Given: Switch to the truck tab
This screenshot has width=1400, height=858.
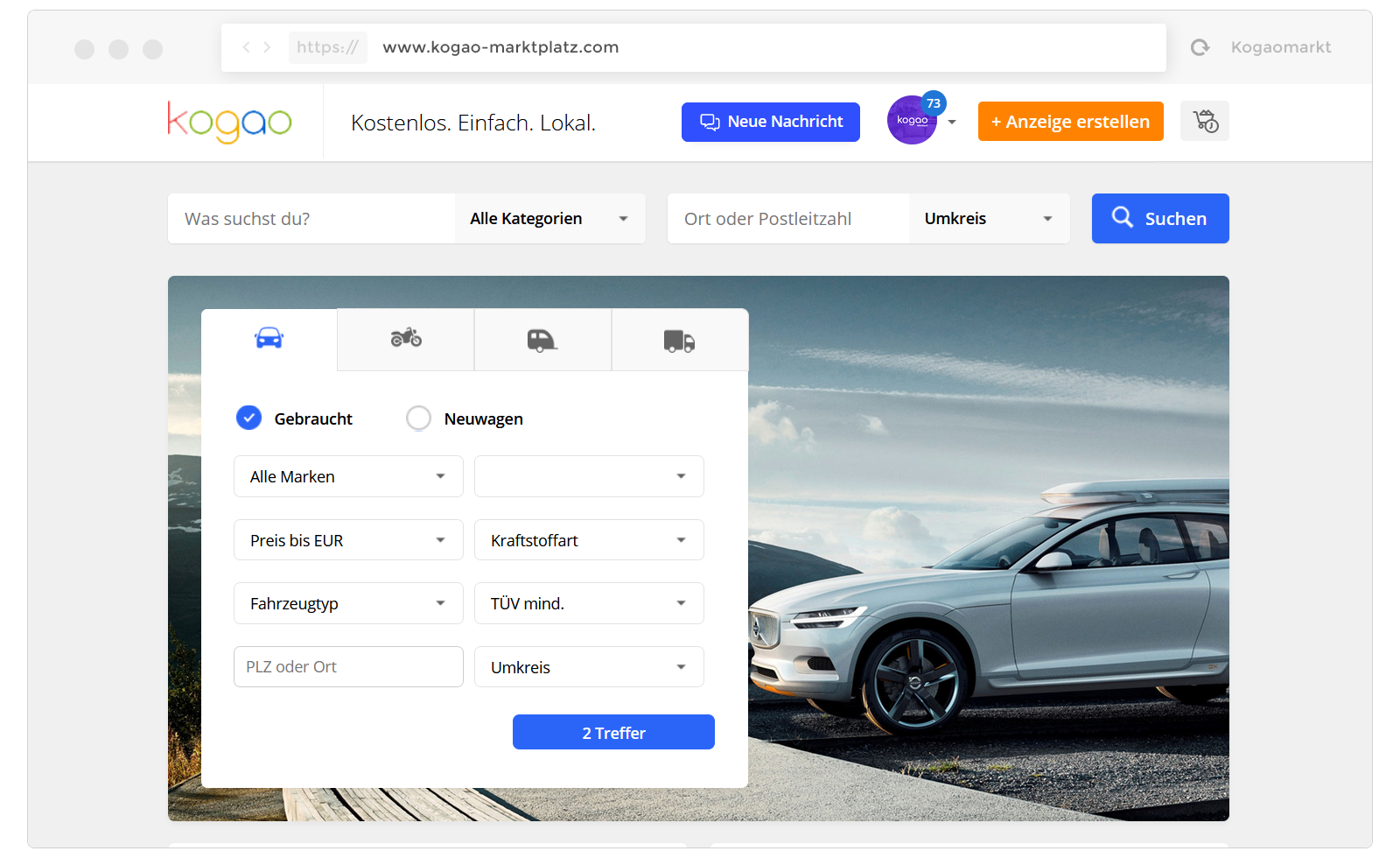Looking at the screenshot, I should click(680, 339).
